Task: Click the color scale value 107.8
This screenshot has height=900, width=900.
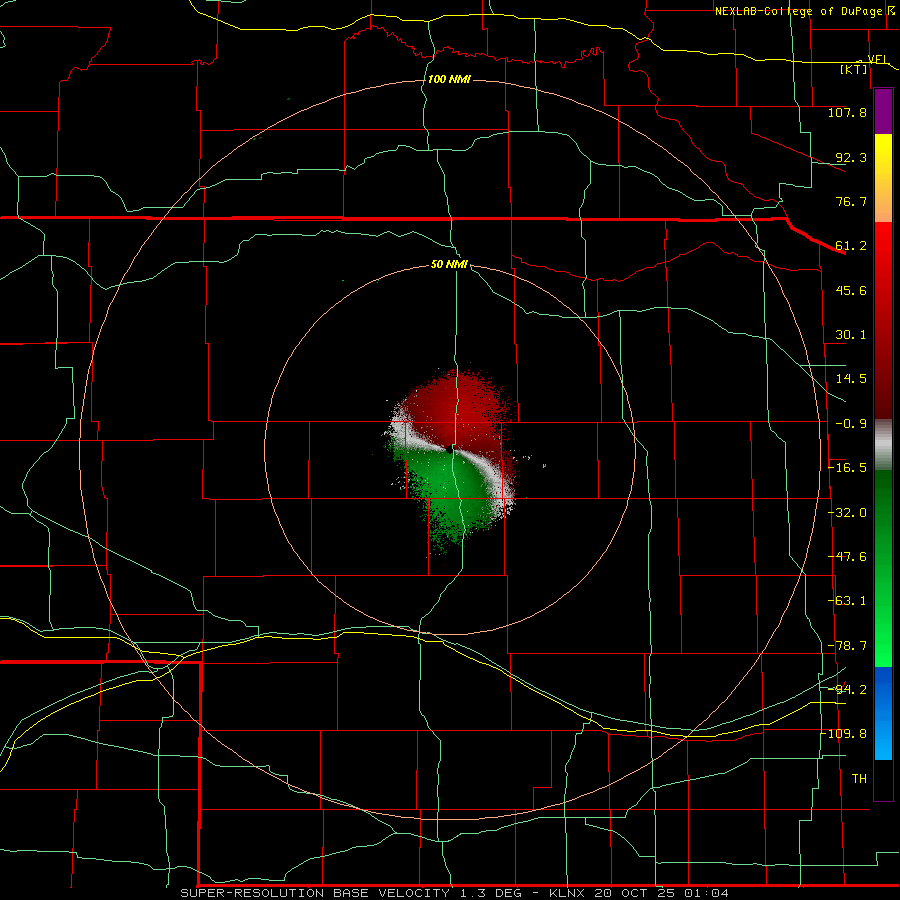Action: coord(847,112)
